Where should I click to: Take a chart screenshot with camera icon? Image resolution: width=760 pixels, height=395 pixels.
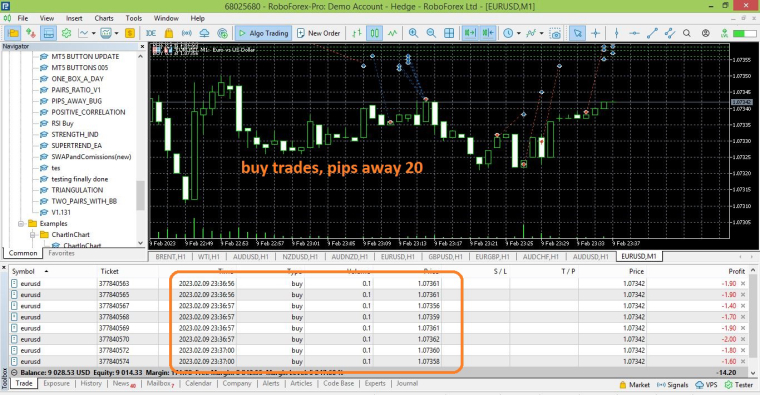pyautogui.click(x=555, y=33)
